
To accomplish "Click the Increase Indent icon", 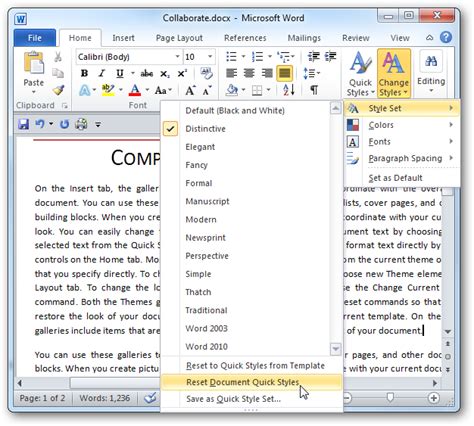I will (330, 57).
